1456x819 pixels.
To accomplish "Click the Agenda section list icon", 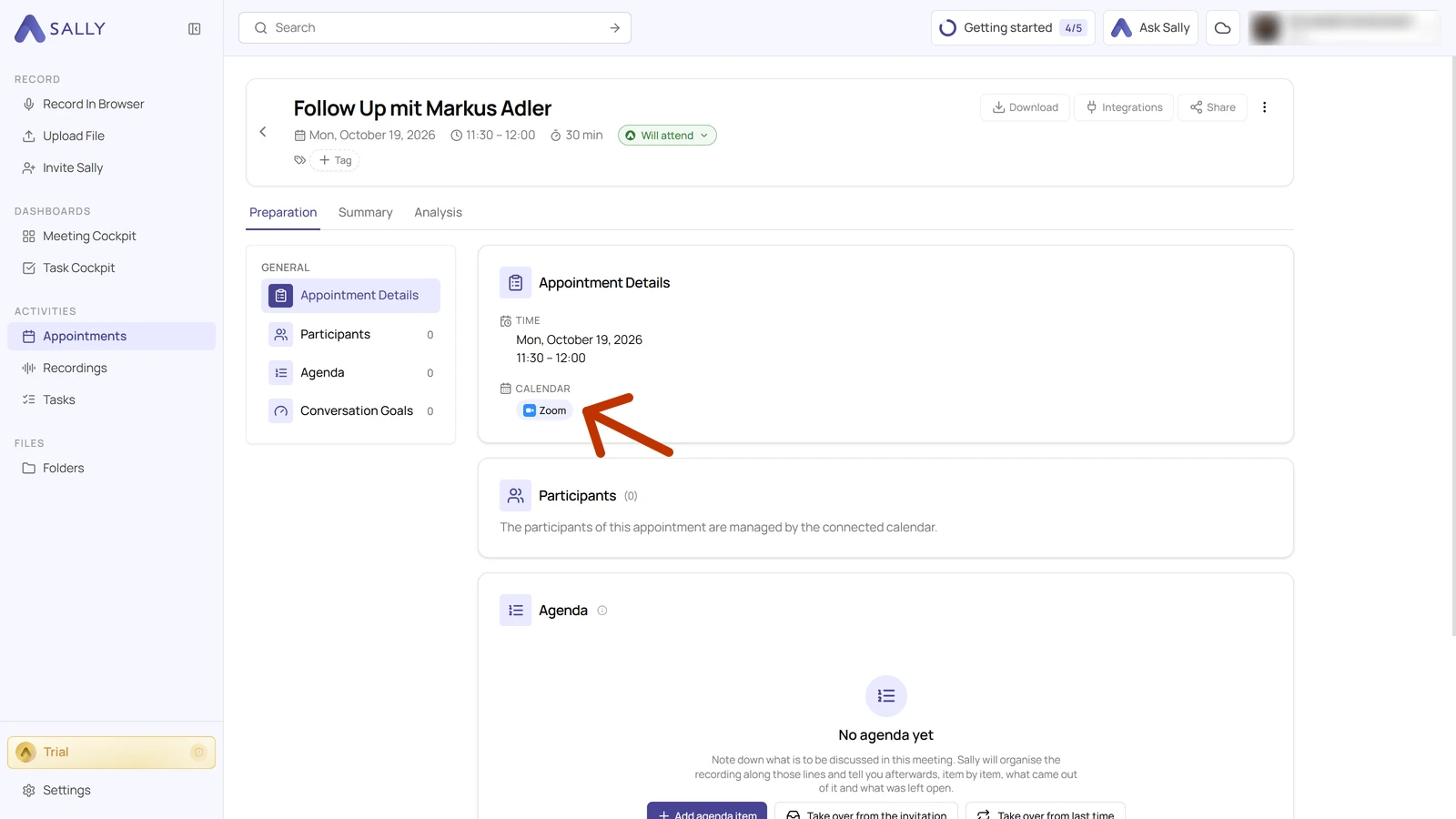I will click(515, 611).
